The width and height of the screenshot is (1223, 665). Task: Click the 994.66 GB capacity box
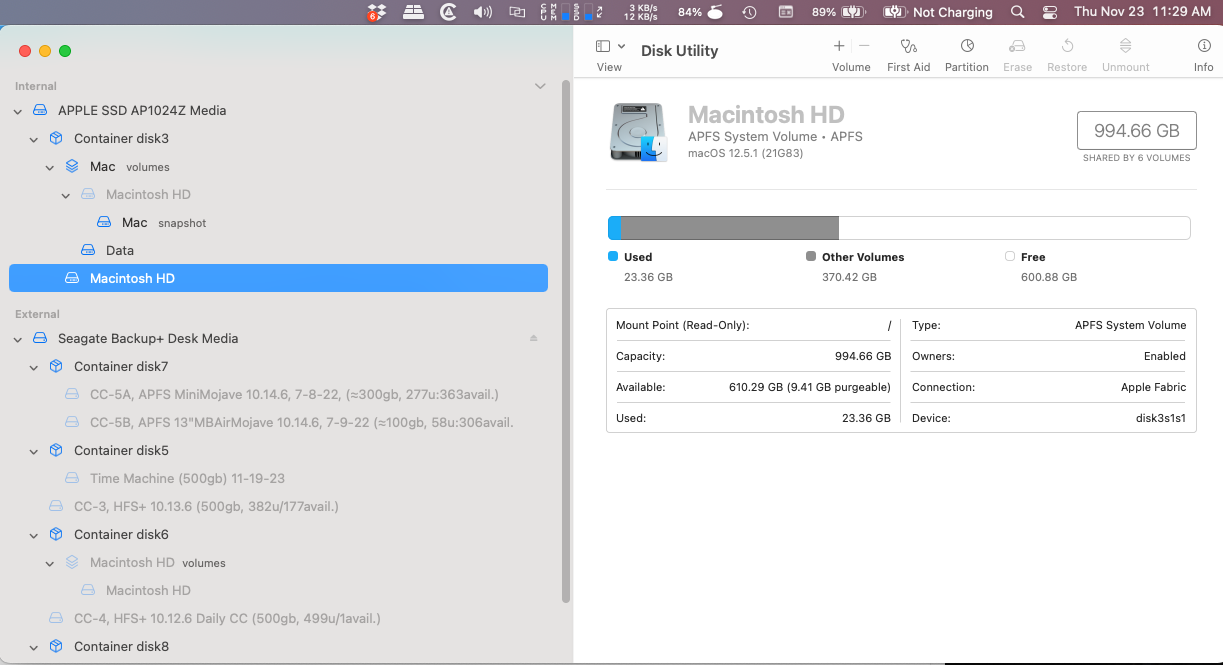(x=1136, y=131)
